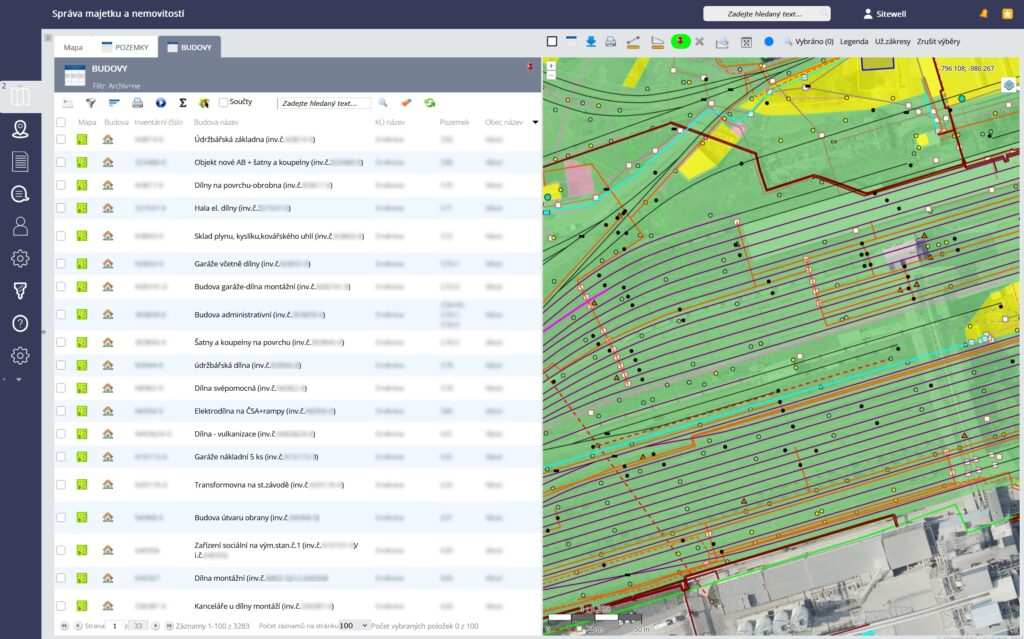
Task: Check the Budova útvaru obrany row
Action: click(61, 517)
